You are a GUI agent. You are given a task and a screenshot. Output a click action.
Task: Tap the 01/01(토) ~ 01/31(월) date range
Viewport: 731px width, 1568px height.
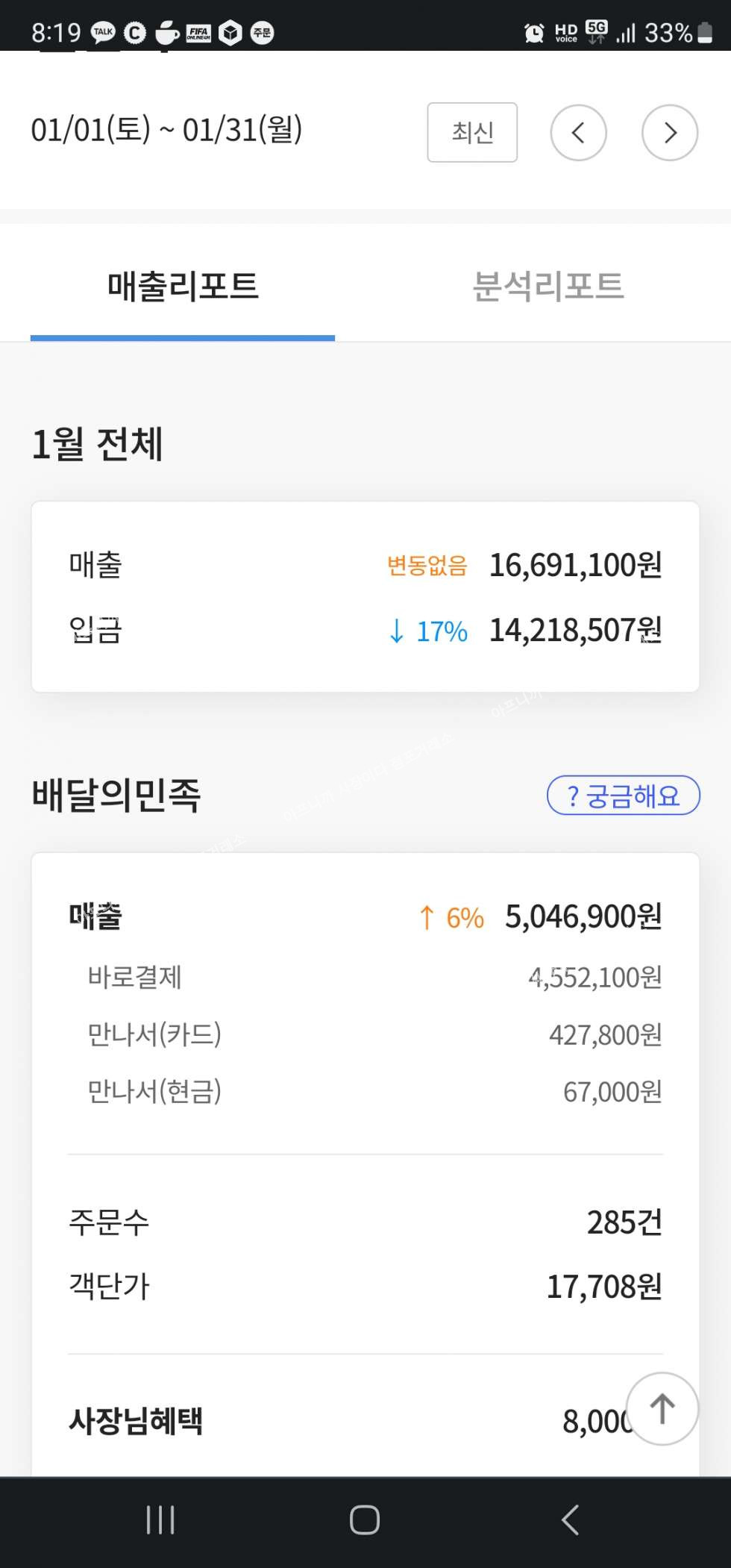click(x=166, y=130)
